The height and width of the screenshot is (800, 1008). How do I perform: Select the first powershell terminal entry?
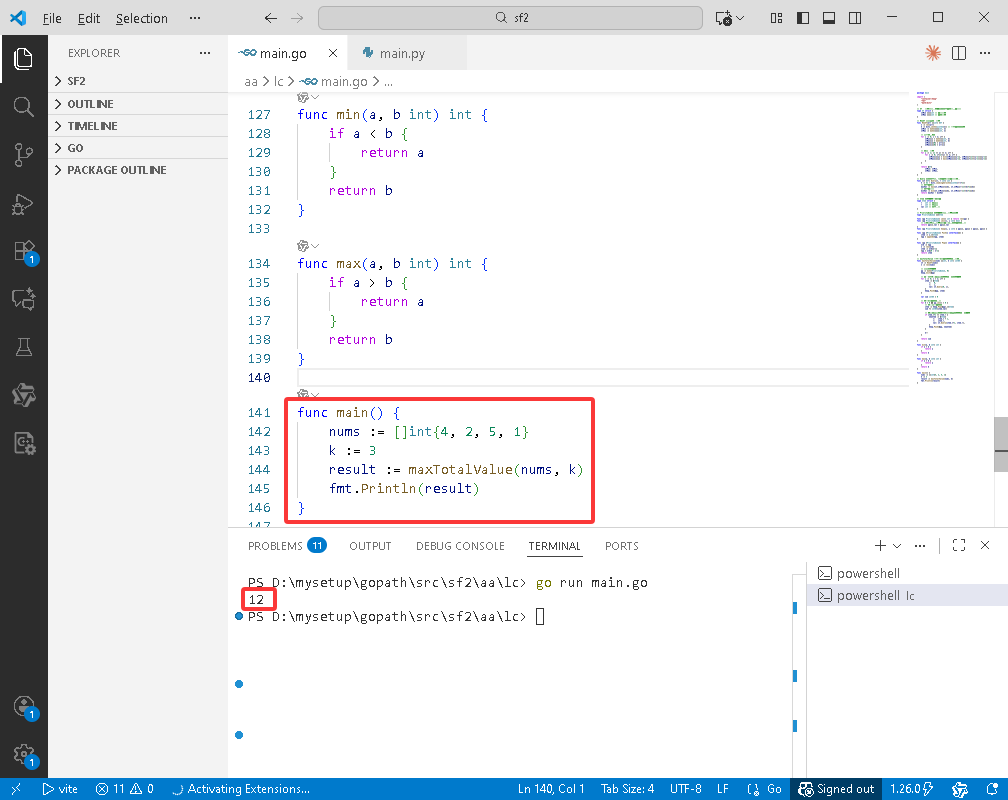pos(907,573)
